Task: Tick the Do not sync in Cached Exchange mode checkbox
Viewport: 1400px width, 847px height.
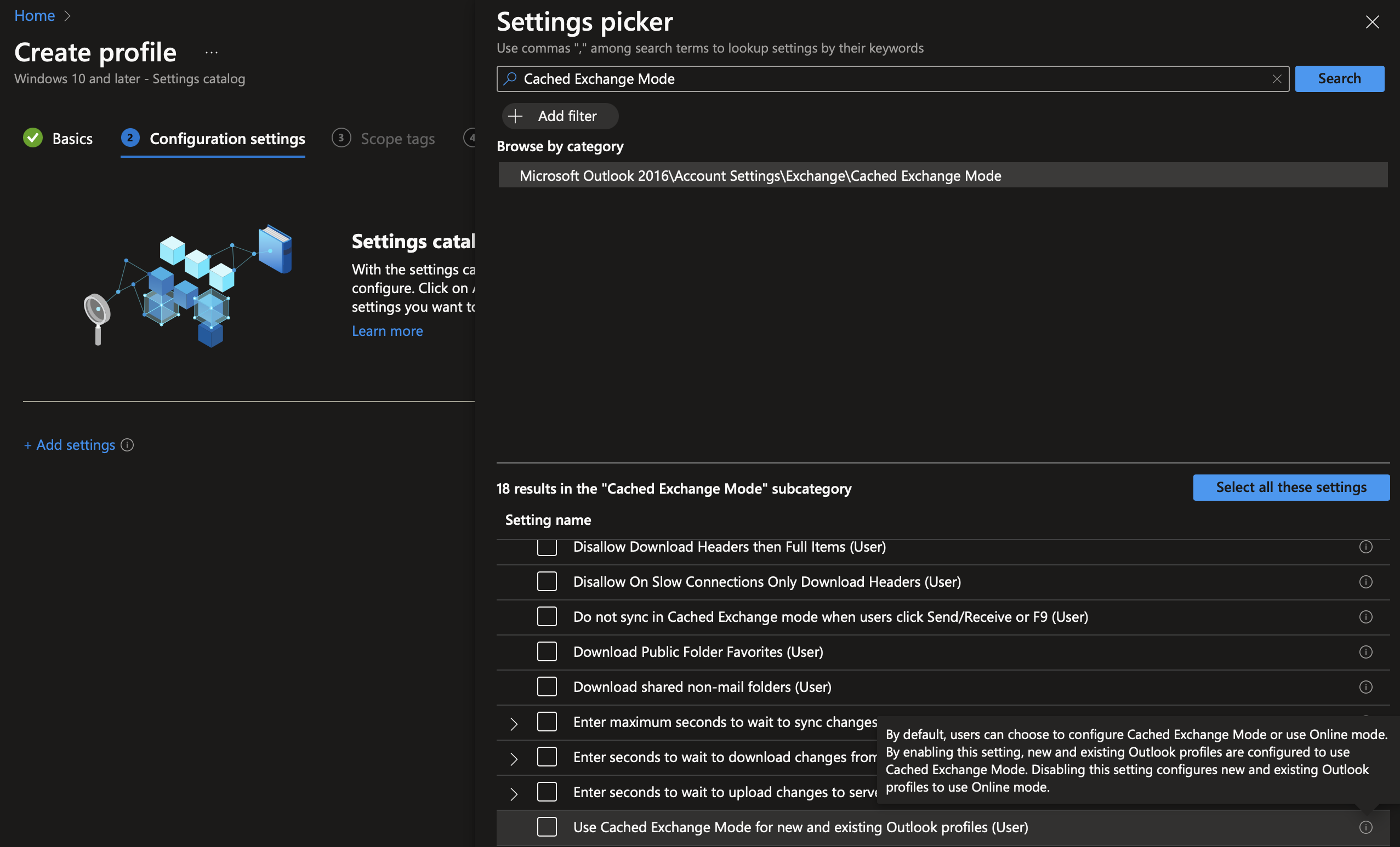Action: [x=547, y=616]
